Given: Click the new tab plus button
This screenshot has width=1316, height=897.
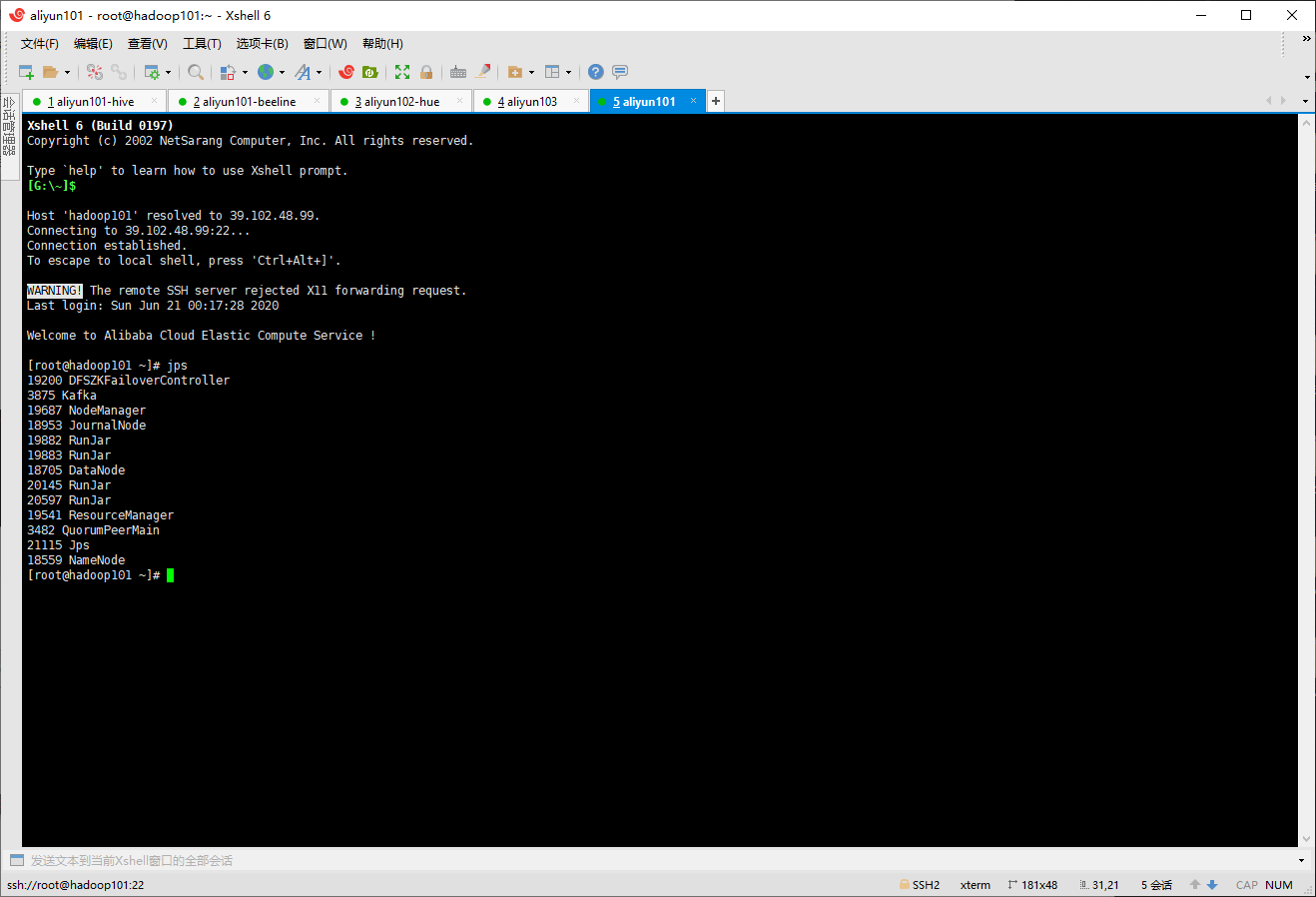Looking at the screenshot, I should click(715, 101).
